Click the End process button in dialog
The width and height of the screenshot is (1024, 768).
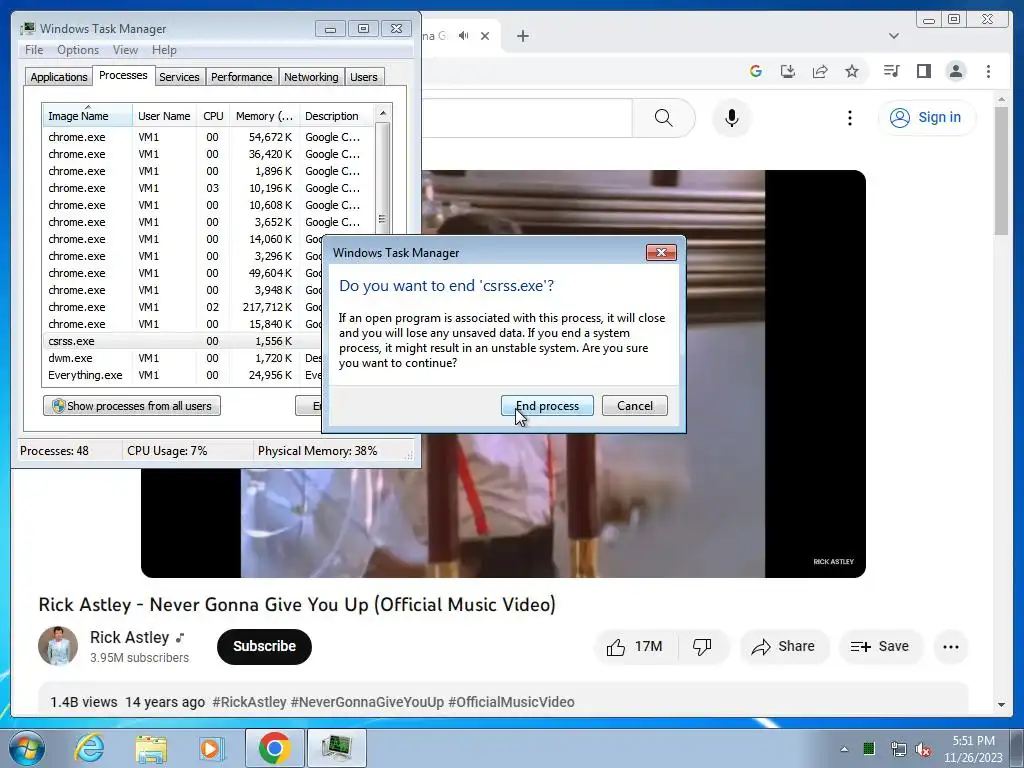547,406
